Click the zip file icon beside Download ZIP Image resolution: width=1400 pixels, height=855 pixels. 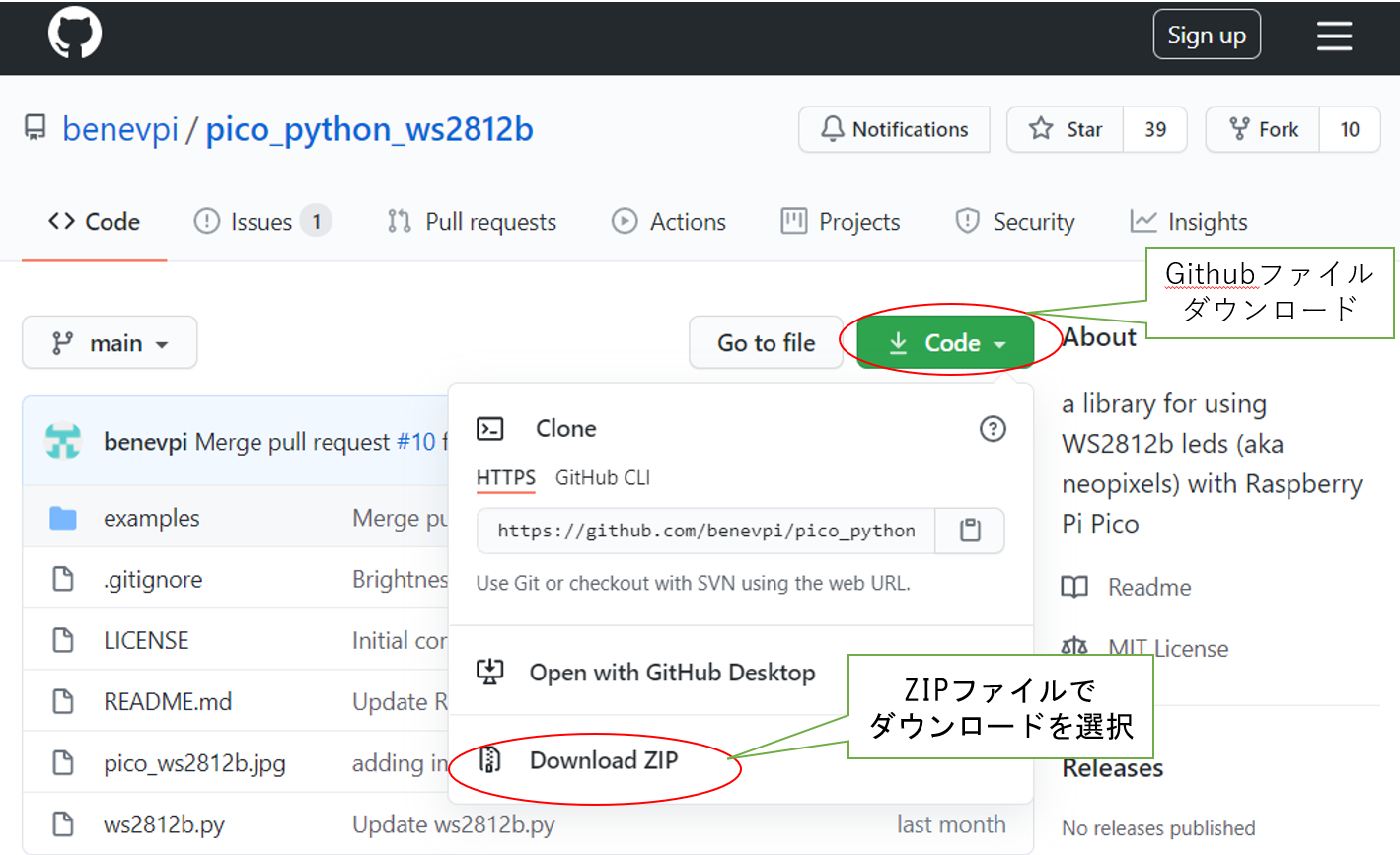pyautogui.click(x=490, y=759)
